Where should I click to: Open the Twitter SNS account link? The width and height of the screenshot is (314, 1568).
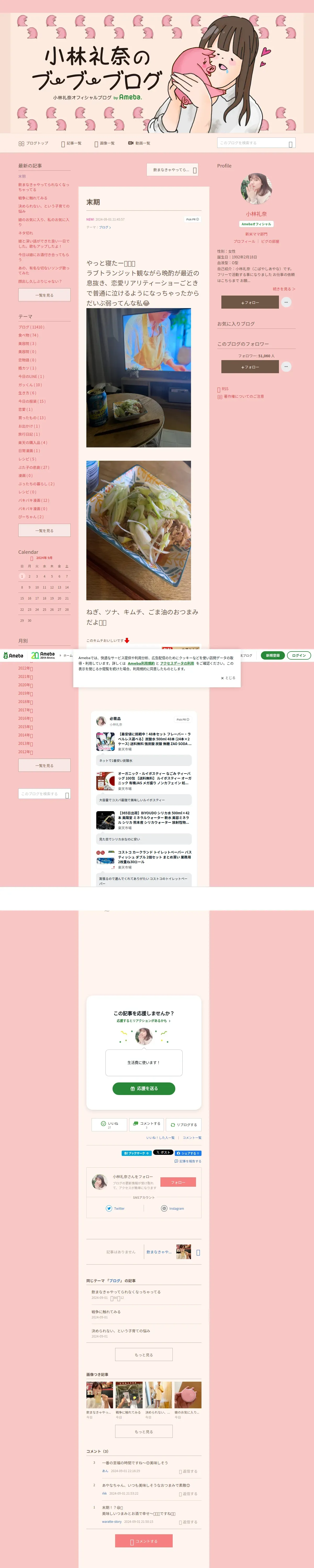(115, 1208)
